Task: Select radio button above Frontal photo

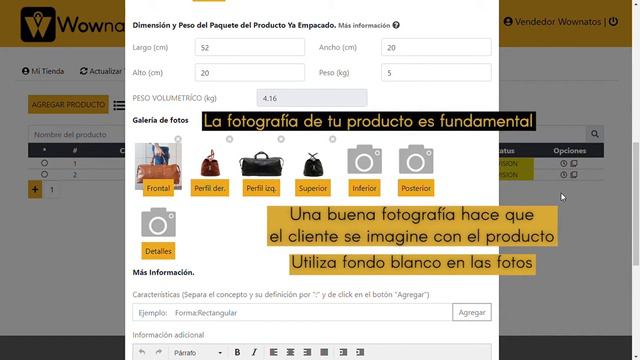Action: point(178,139)
